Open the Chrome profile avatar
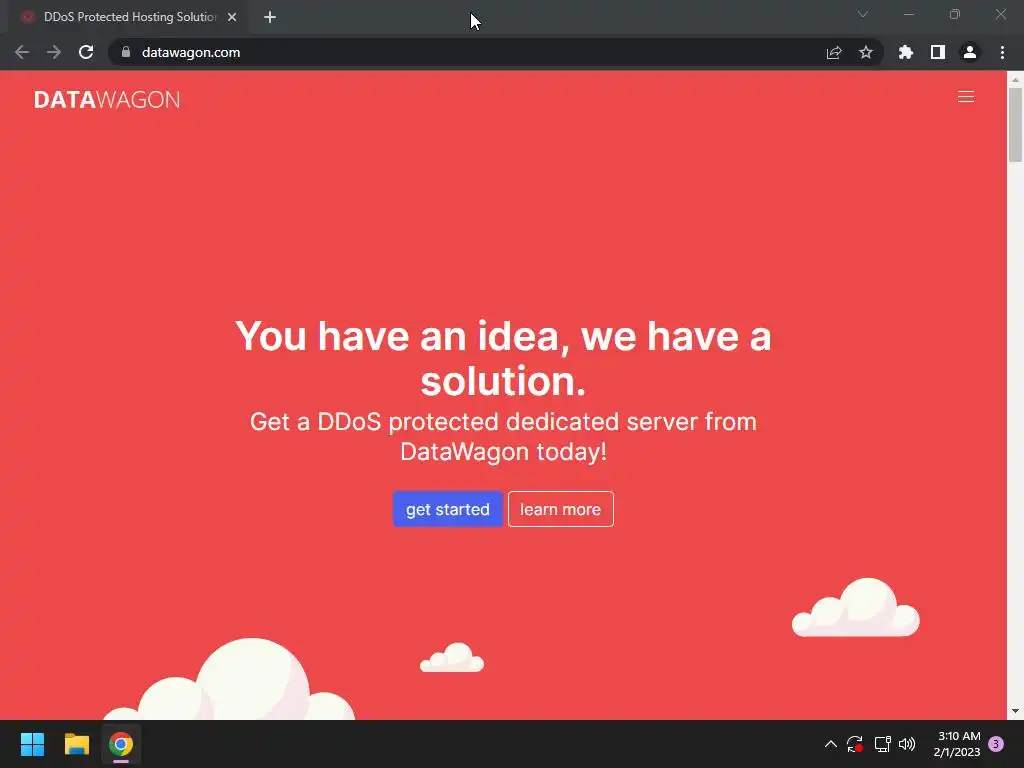 [x=970, y=52]
